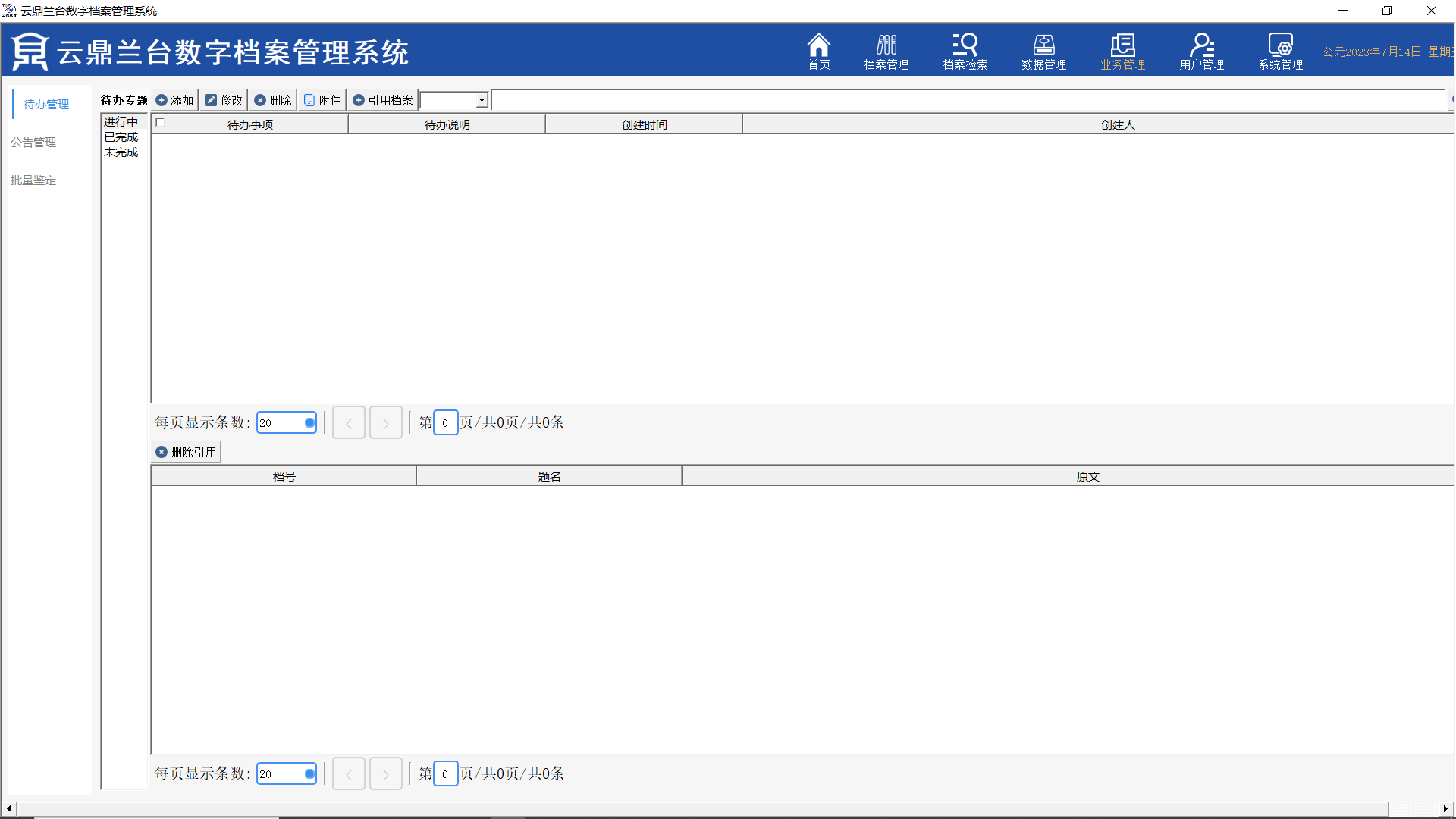Click the 附件 attachment button
1456x819 pixels.
pyautogui.click(x=322, y=100)
